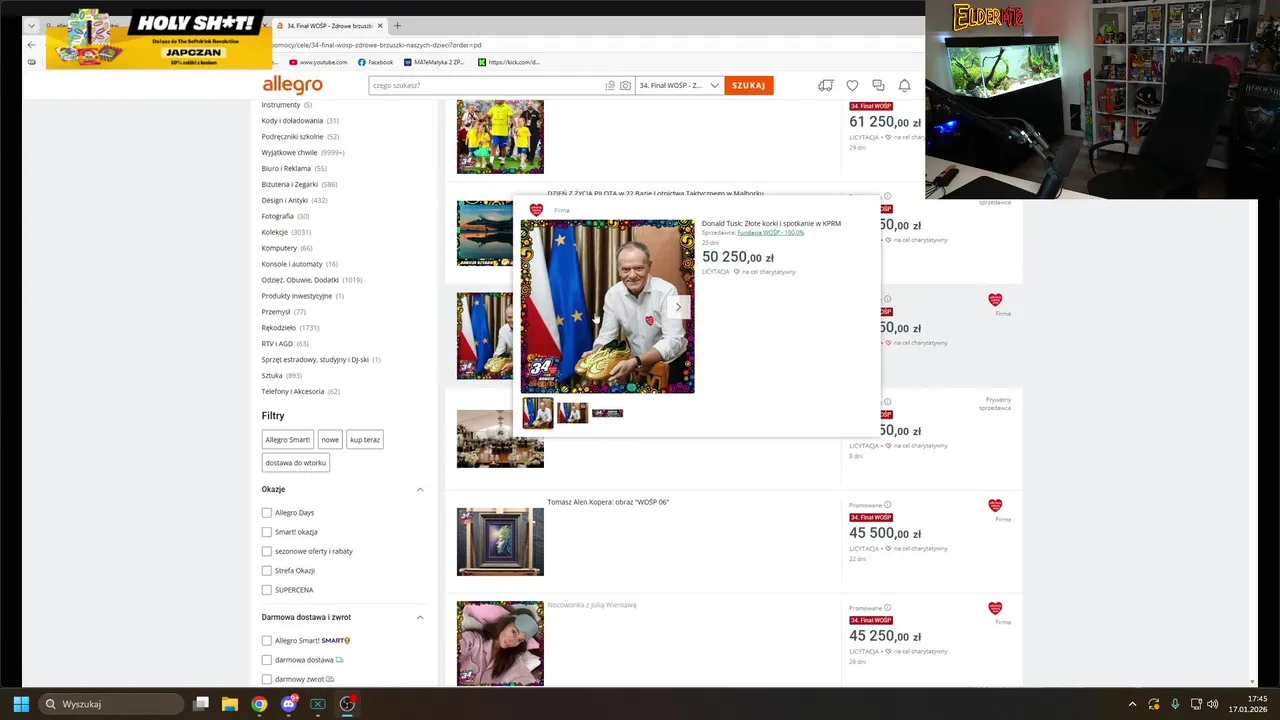Viewport: 1280px width, 720px height.
Task: Open the image search camera icon
Action: [x=625, y=86]
